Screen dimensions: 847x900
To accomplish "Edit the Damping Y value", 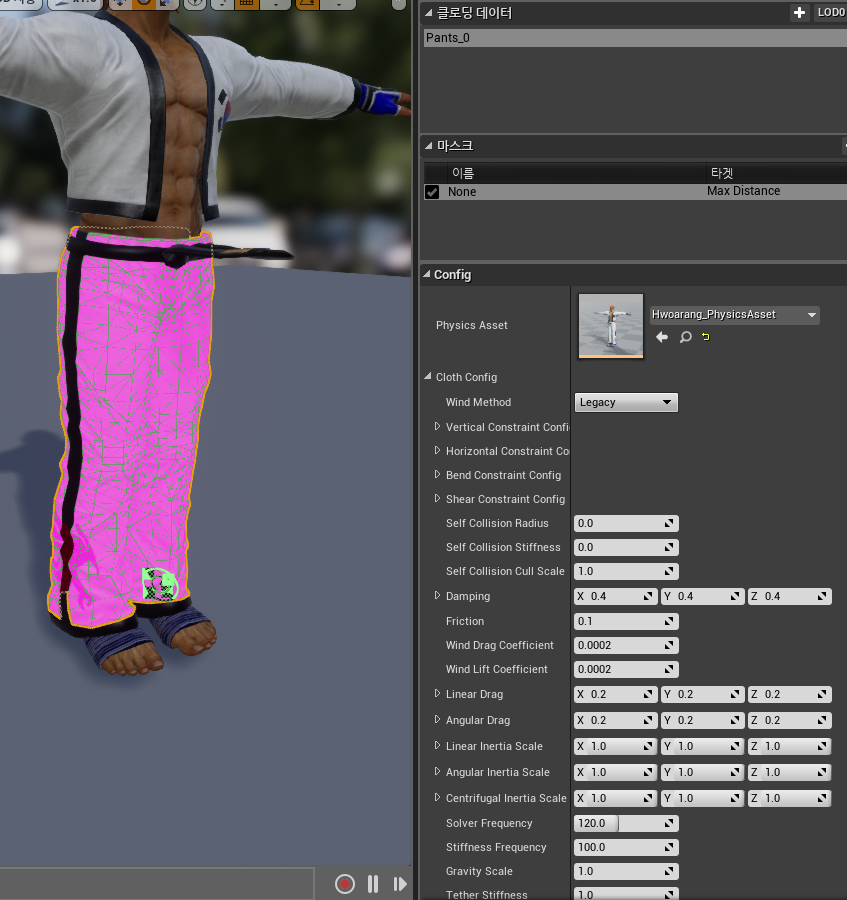I will point(702,596).
